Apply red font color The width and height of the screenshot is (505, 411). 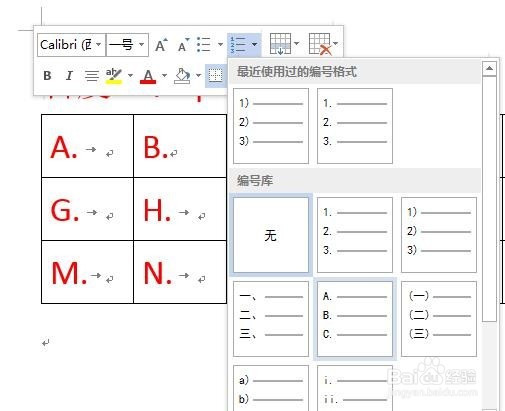(148, 76)
